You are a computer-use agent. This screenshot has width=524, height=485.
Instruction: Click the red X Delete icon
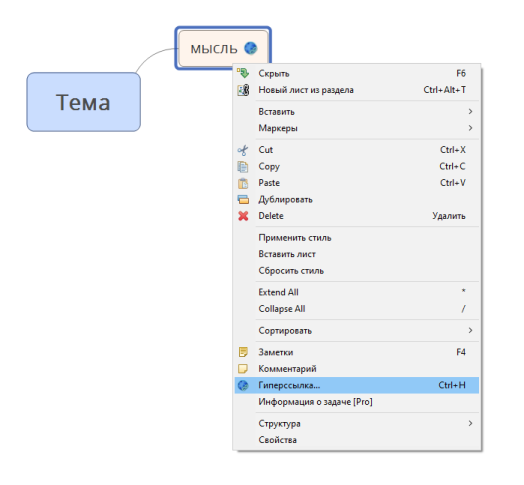243,216
